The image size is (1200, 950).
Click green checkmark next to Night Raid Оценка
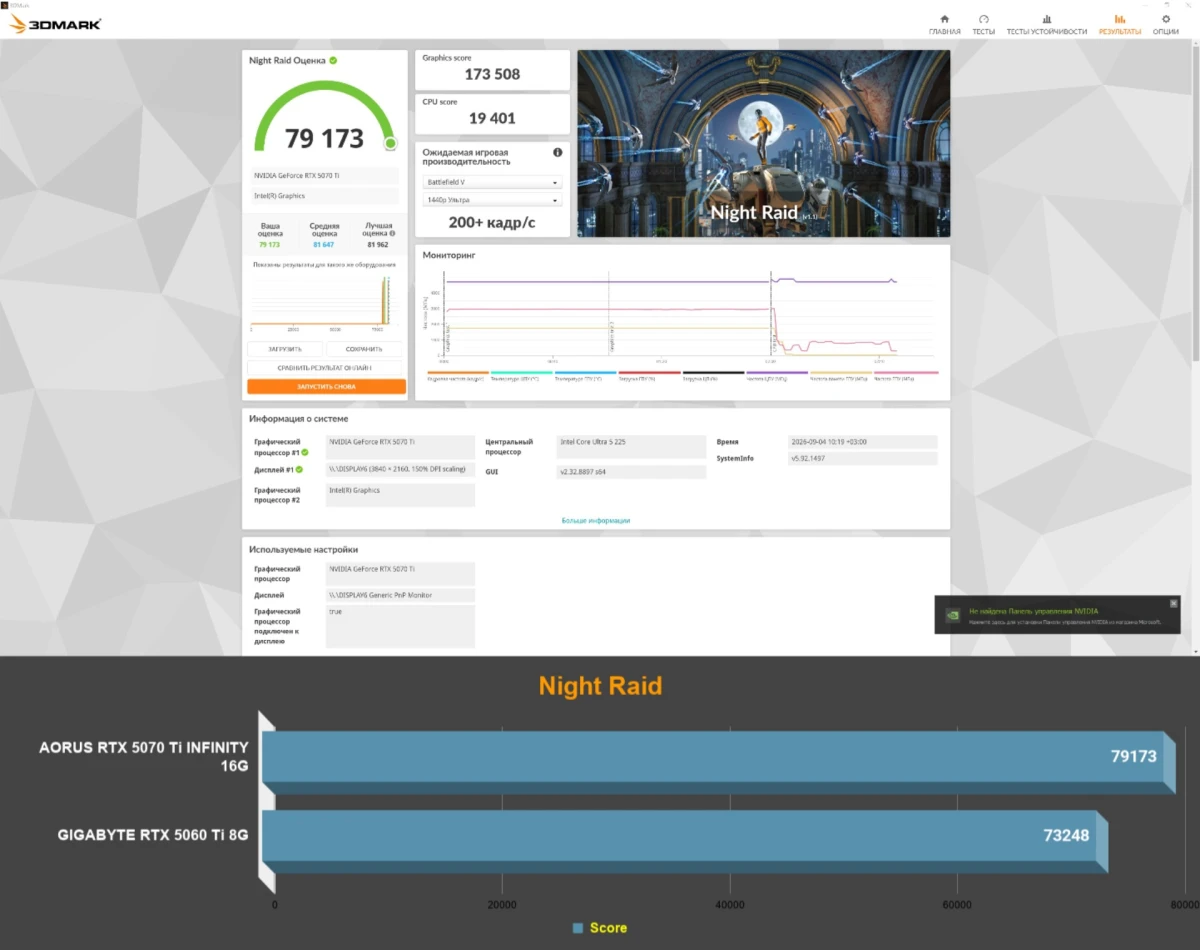pyautogui.click(x=333, y=60)
